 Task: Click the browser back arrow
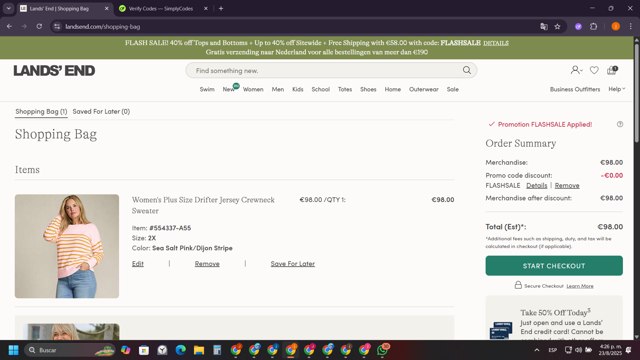pyautogui.click(x=9, y=27)
